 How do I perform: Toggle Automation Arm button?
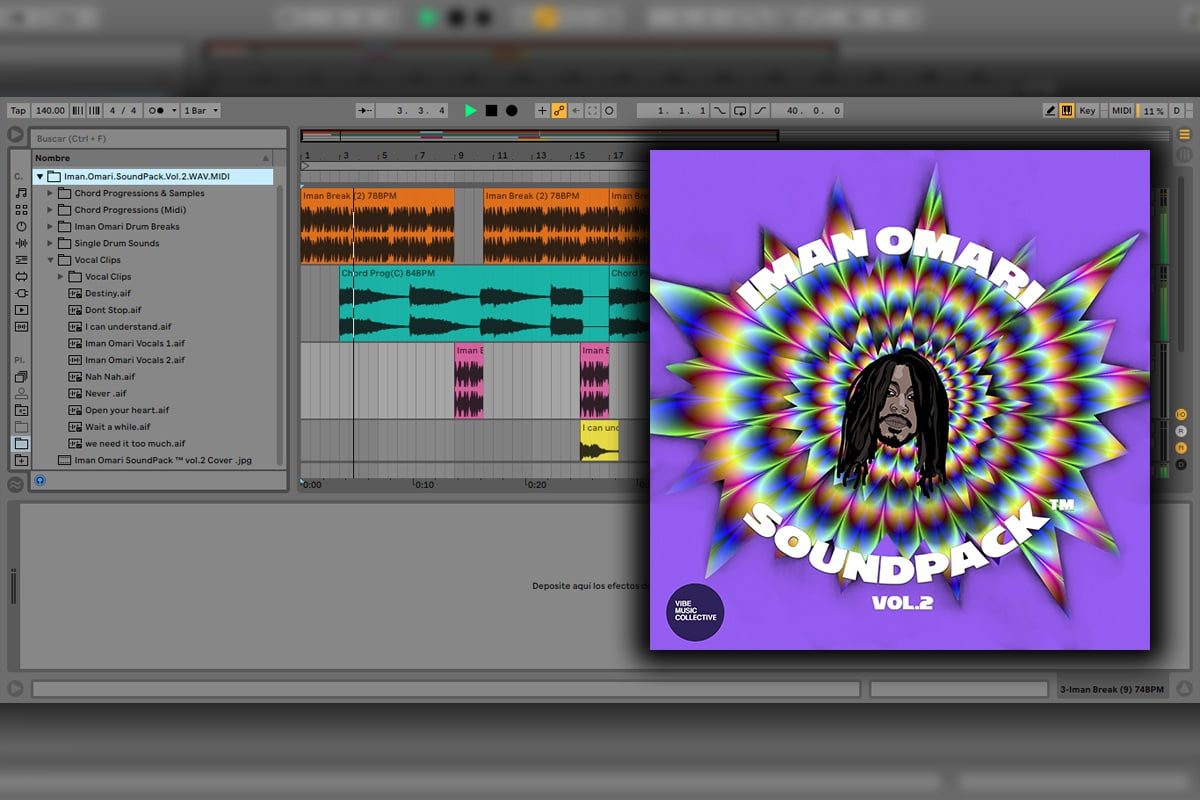pyautogui.click(x=559, y=111)
